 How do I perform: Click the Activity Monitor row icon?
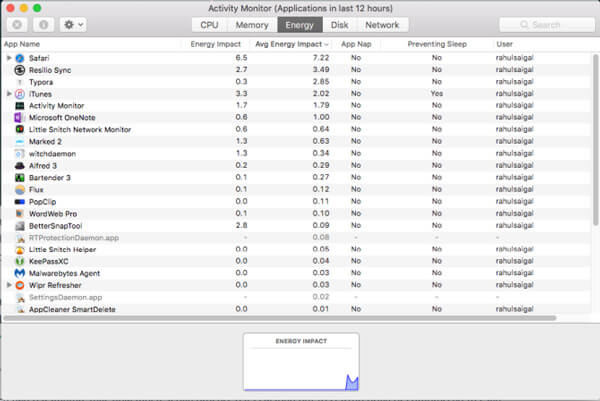tap(20, 106)
